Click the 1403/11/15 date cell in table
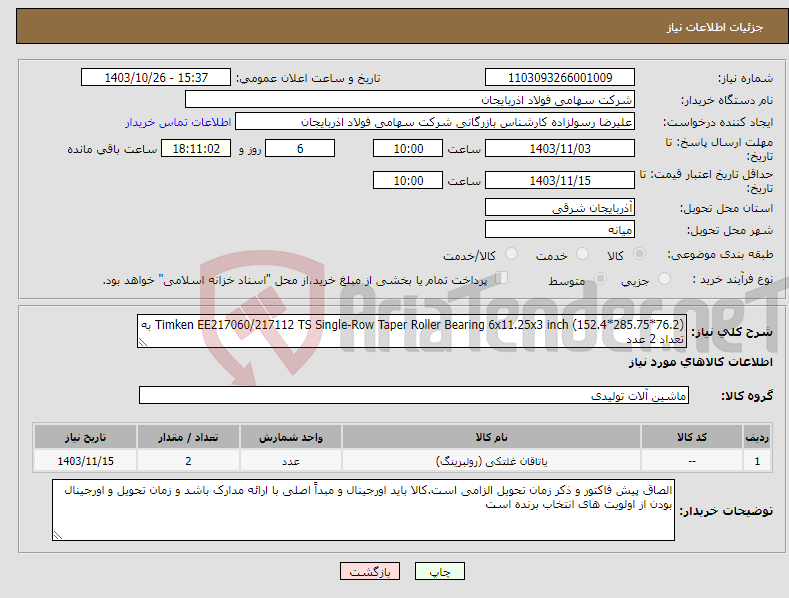The height and width of the screenshot is (598, 789). (x=86, y=461)
